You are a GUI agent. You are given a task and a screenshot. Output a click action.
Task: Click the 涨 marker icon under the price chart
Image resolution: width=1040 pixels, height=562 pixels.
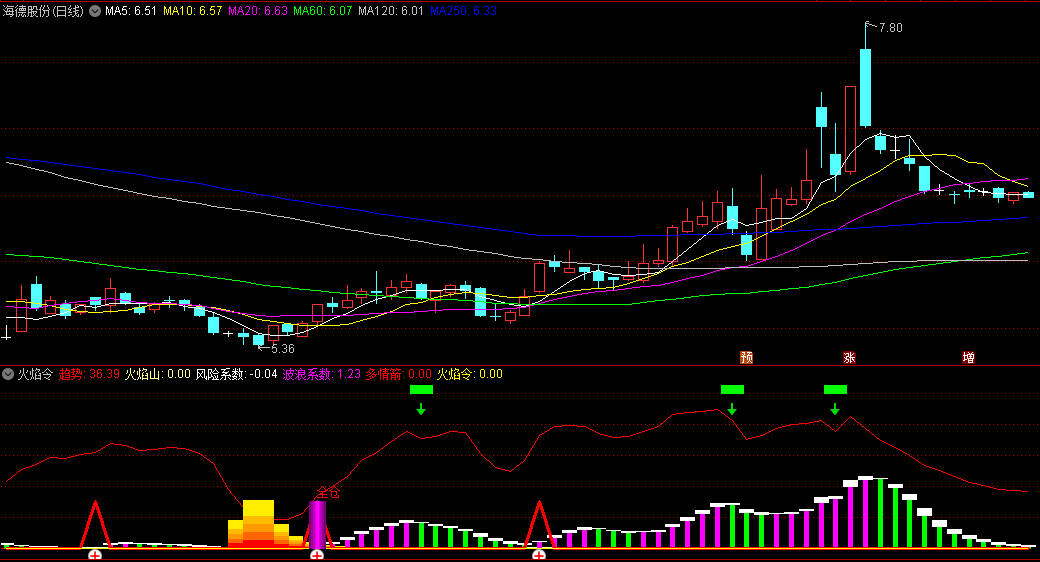click(849, 358)
